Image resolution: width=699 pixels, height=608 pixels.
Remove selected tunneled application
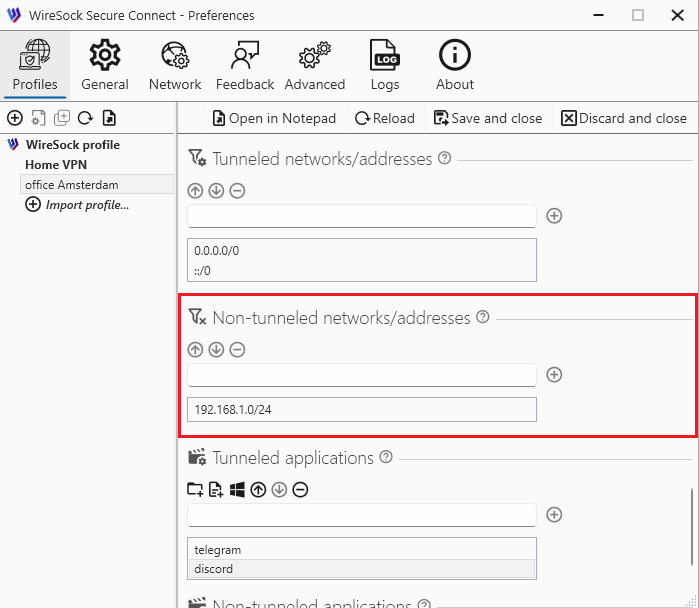[300, 490]
